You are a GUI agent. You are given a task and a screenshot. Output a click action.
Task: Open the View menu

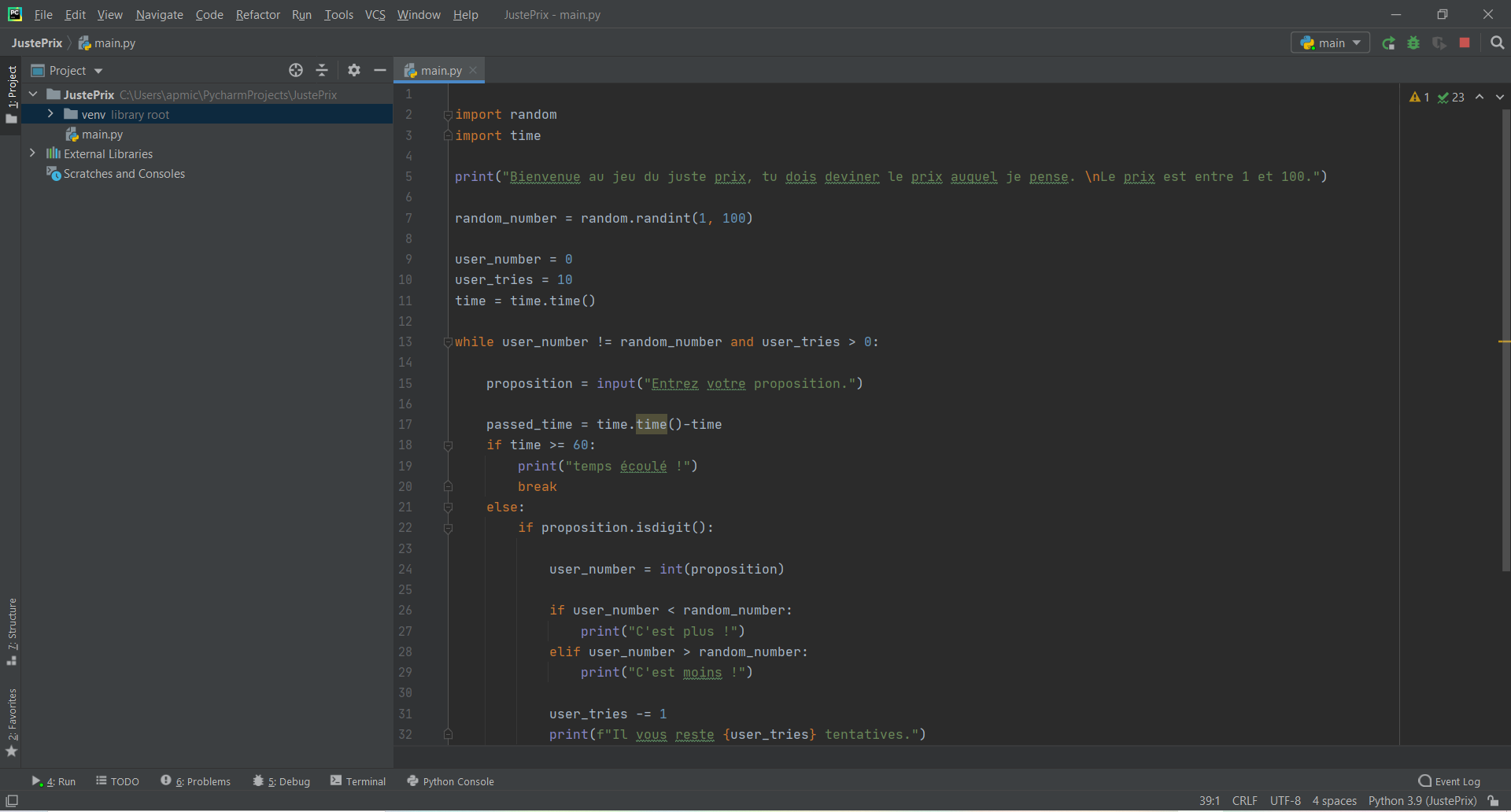pos(110,15)
